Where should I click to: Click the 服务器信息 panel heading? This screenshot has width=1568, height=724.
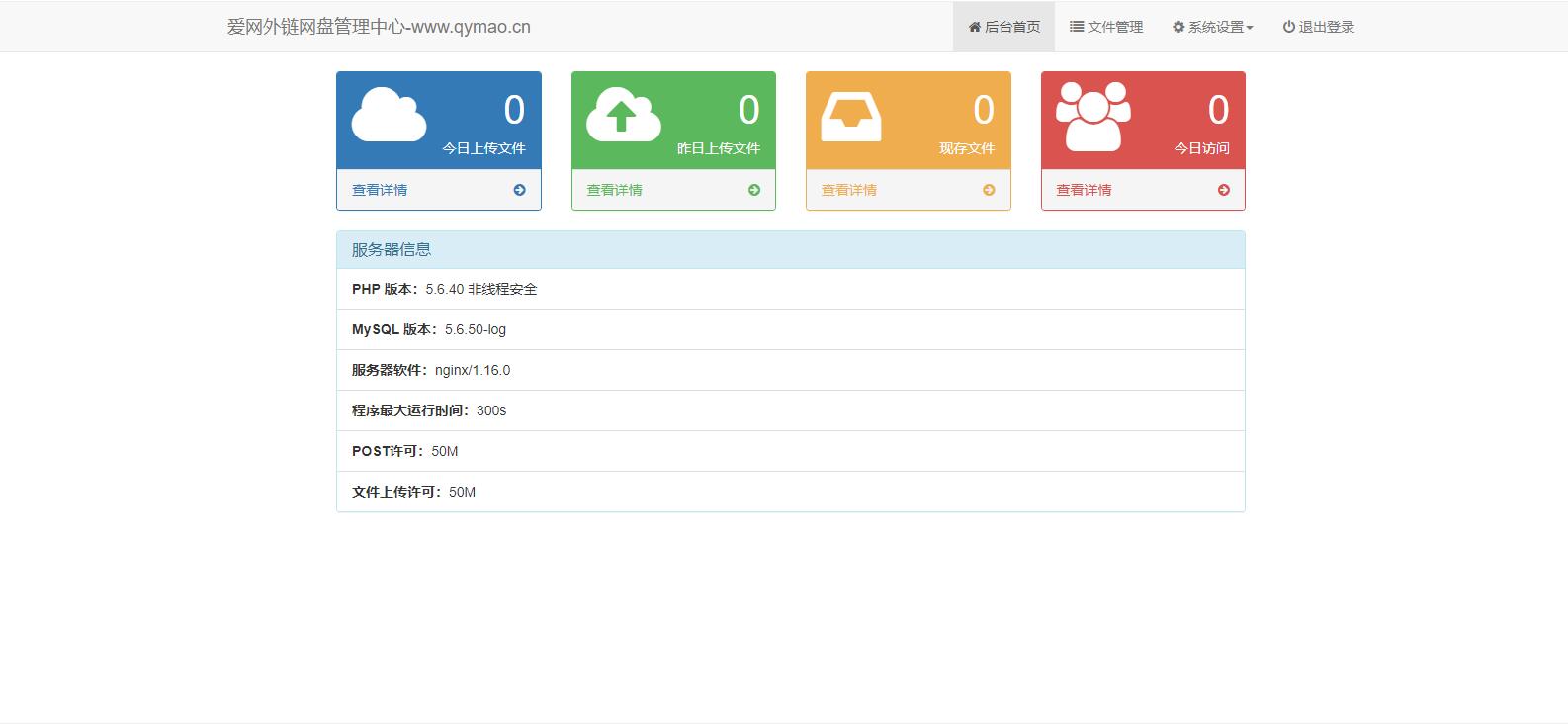click(392, 249)
